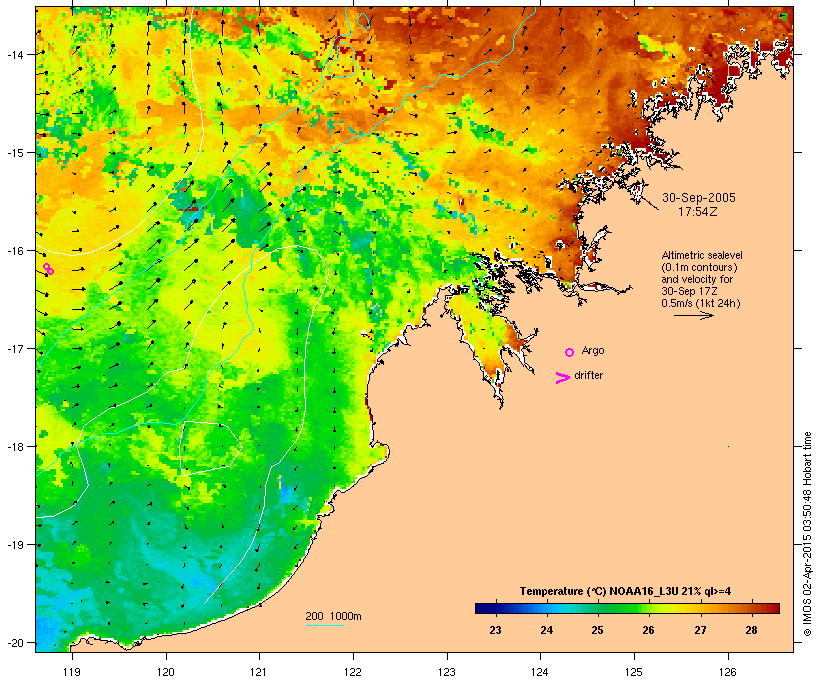This screenshot has height=680, width=820.
Task: Click the longitude axis label 119
Action: pyautogui.click(x=72, y=672)
